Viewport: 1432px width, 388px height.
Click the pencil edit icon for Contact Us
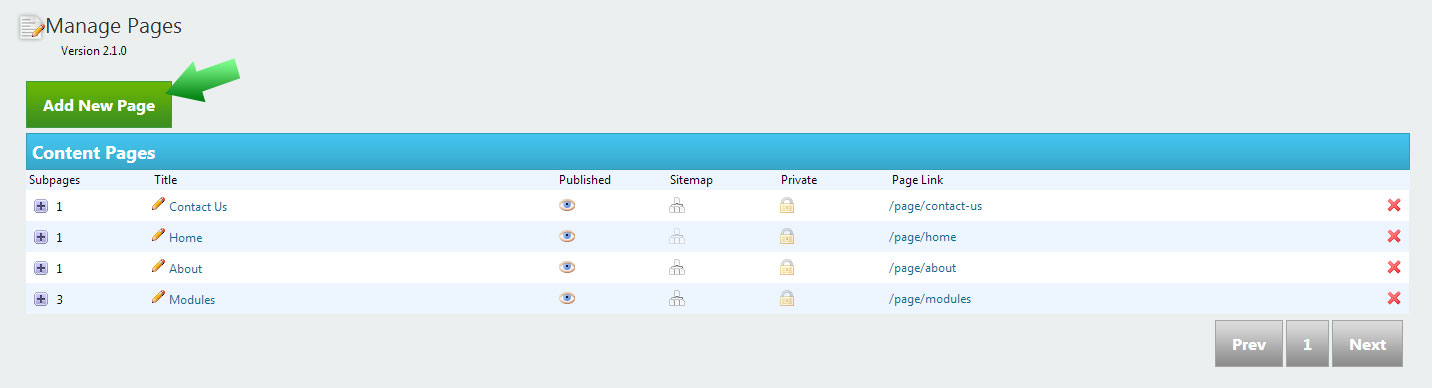pyautogui.click(x=158, y=204)
